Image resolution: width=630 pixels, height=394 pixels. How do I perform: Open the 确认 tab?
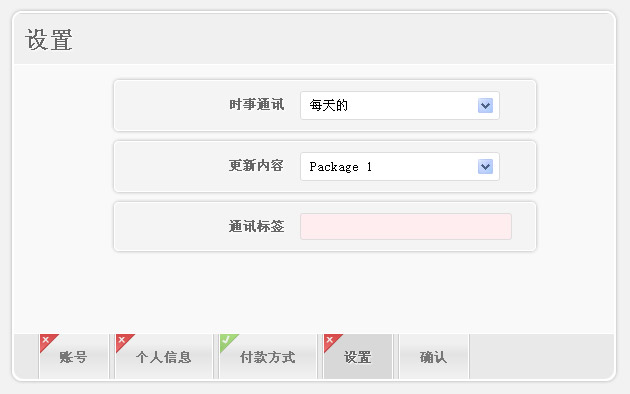pos(434,357)
